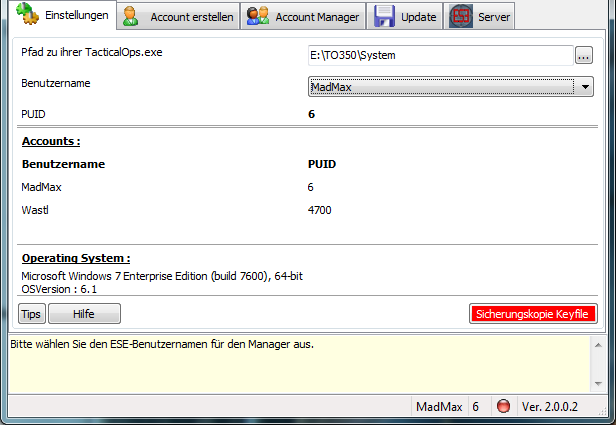Click the red Sicherungskopie Keyfile button
616x425 pixels.
533,314
